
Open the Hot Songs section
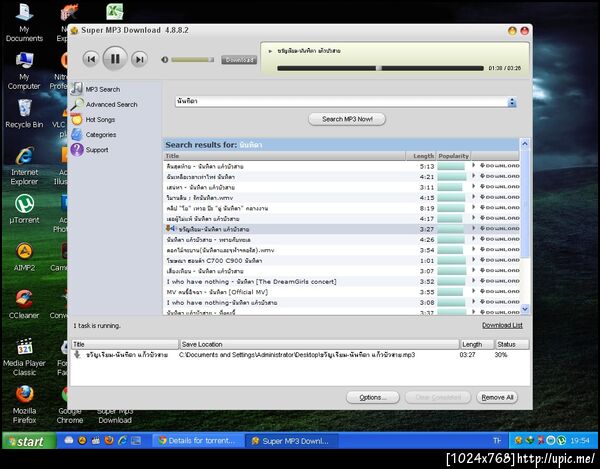[x=100, y=120]
